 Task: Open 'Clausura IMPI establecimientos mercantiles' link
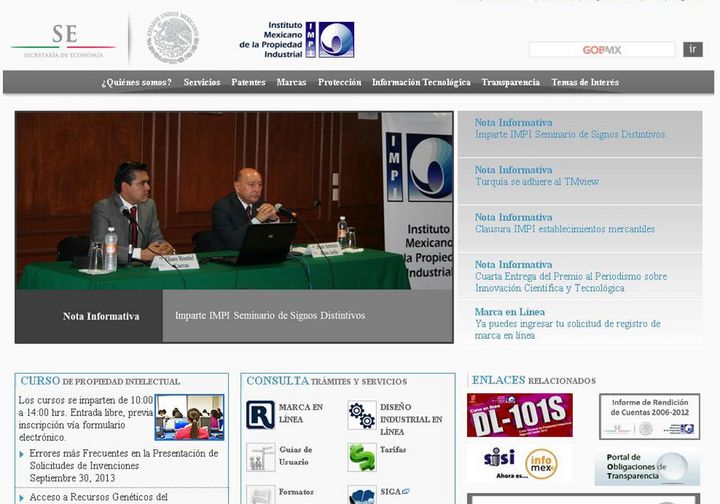coord(565,229)
